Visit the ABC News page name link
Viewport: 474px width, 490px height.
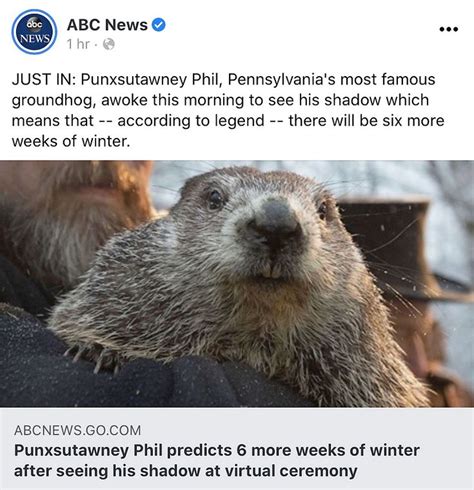coord(107,25)
